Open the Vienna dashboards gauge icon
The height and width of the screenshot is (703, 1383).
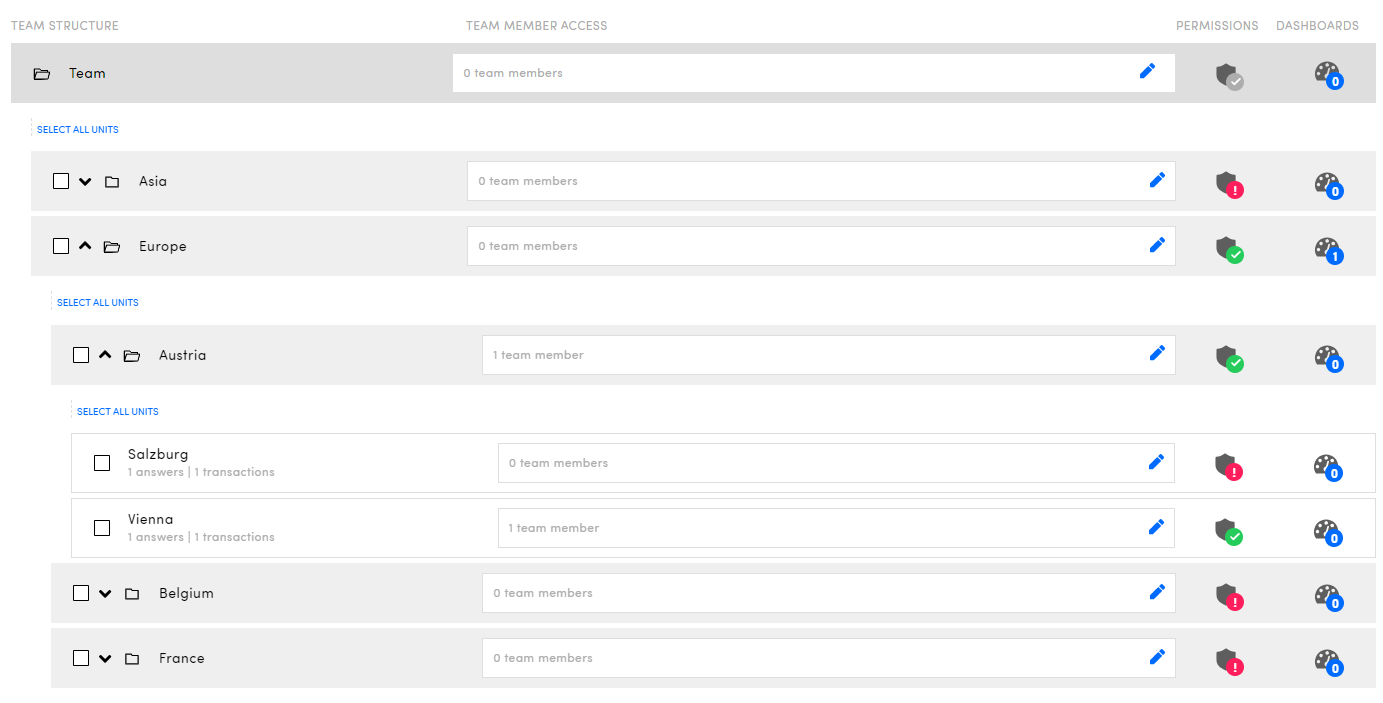[x=1327, y=531]
